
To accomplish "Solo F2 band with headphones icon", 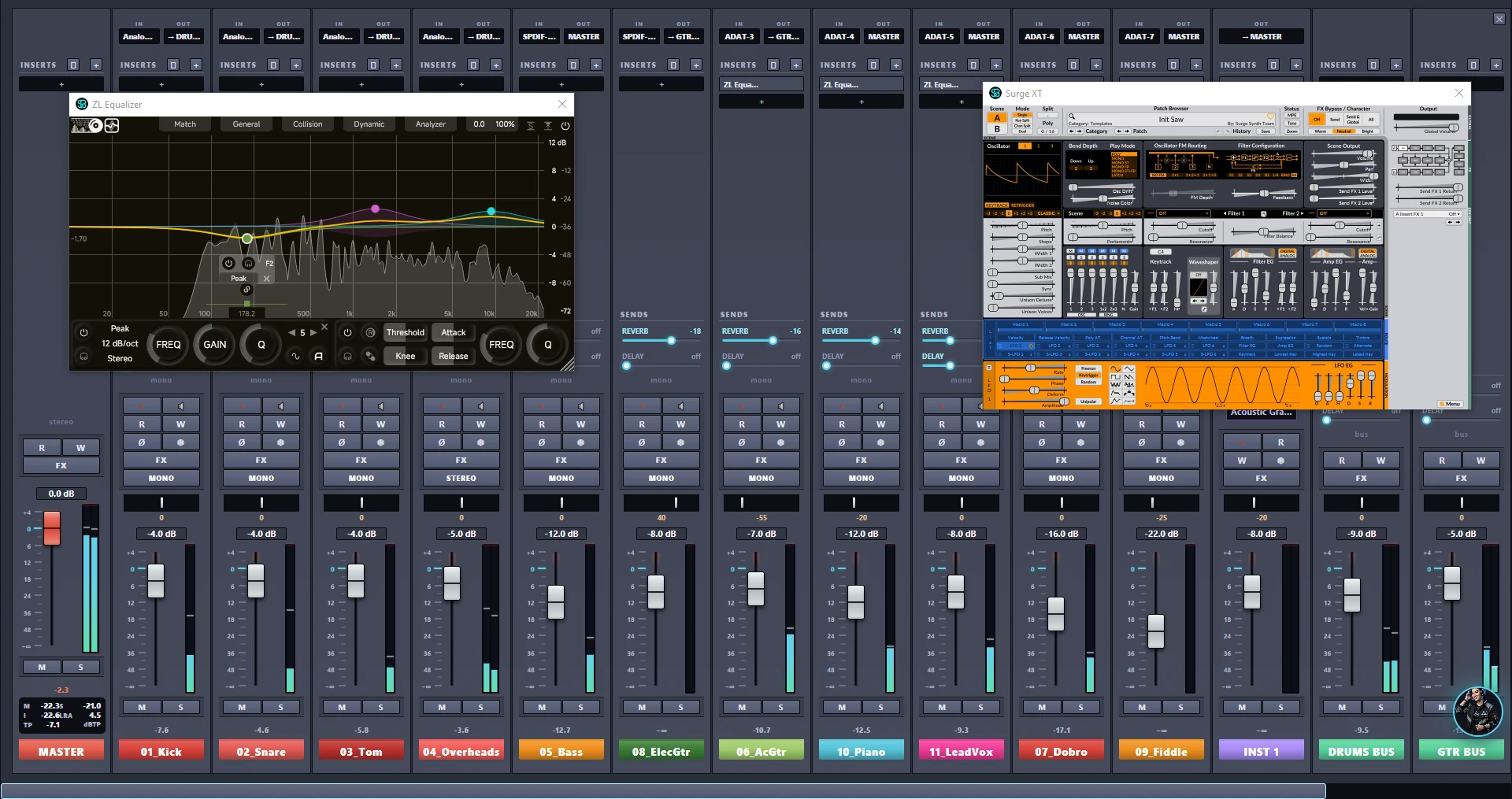I will coord(248,264).
